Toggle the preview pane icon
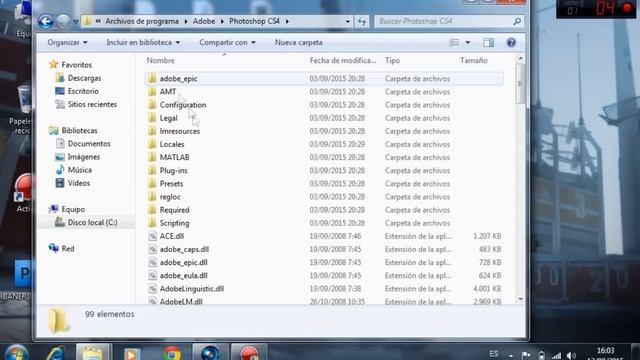Screen dimensions: 640x360 tap(488, 42)
